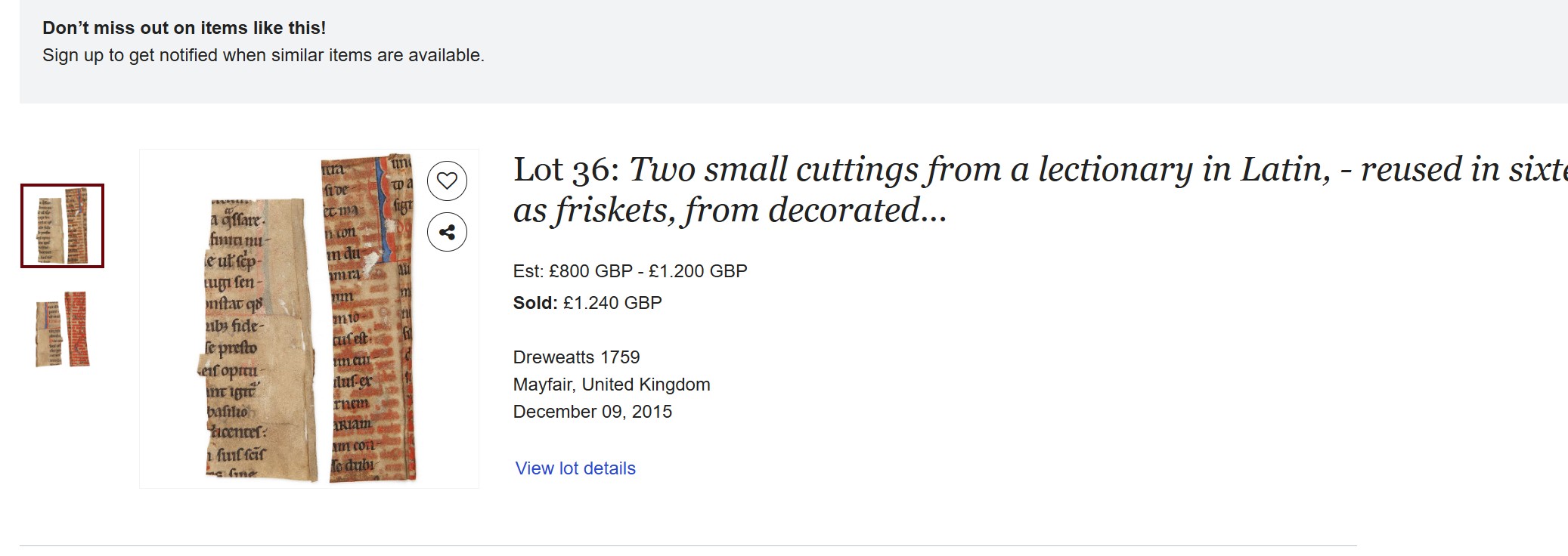Viewport: 1568px width, 556px height.
Task: Click the "Lot 36:" number prefix
Action: click(x=566, y=170)
